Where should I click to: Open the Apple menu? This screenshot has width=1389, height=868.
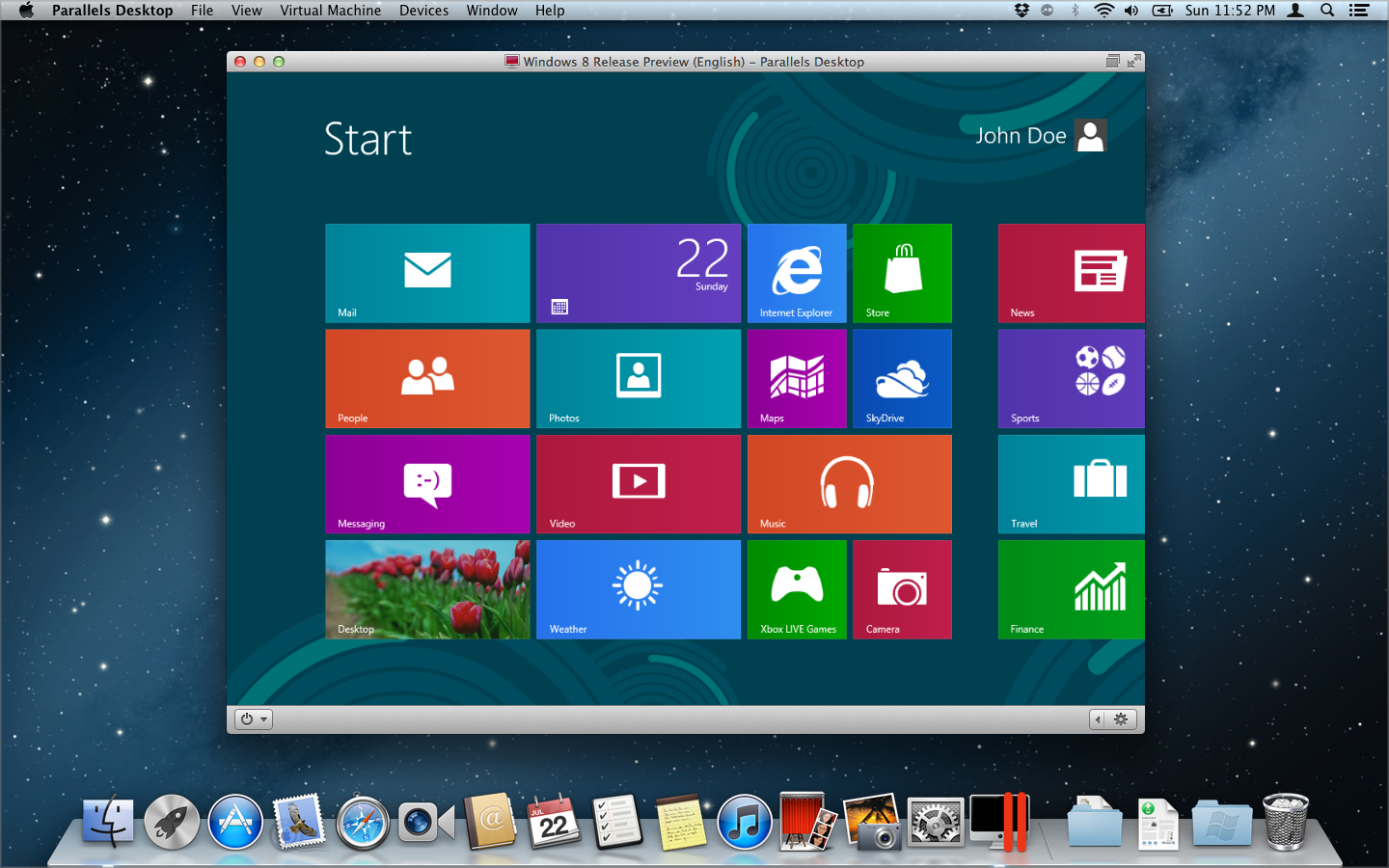[x=26, y=11]
